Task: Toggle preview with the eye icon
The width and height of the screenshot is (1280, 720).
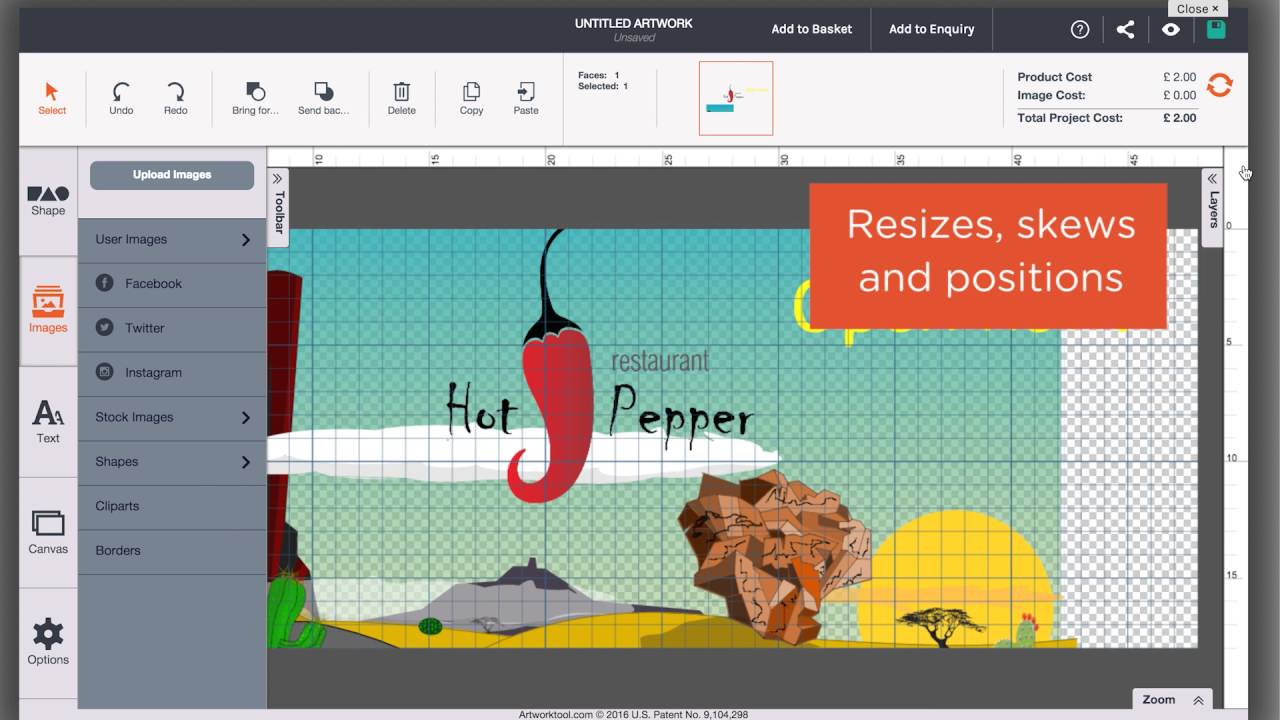Action: coord(1171,29)
